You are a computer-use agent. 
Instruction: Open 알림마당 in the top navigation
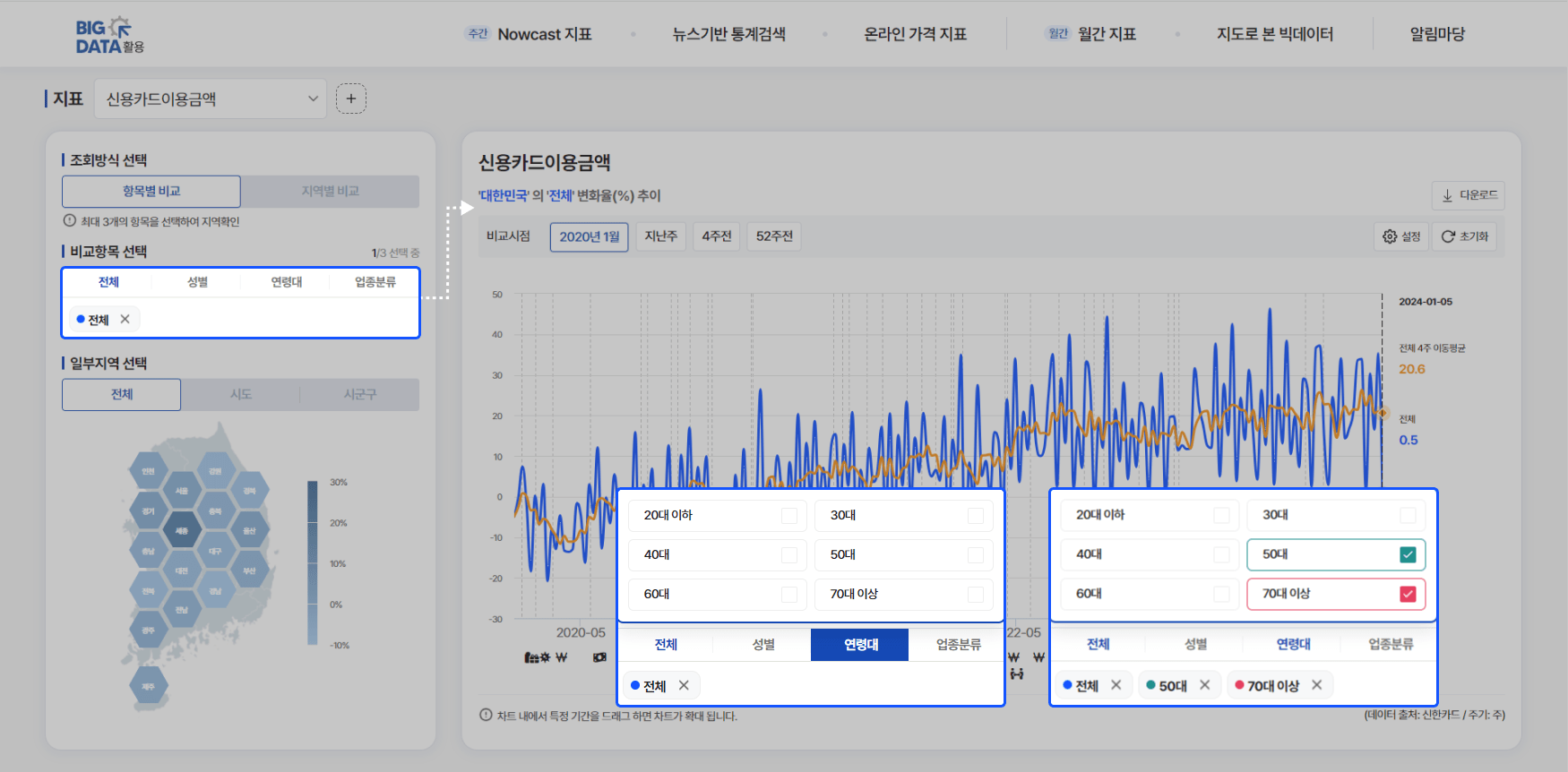[1437, 34]
